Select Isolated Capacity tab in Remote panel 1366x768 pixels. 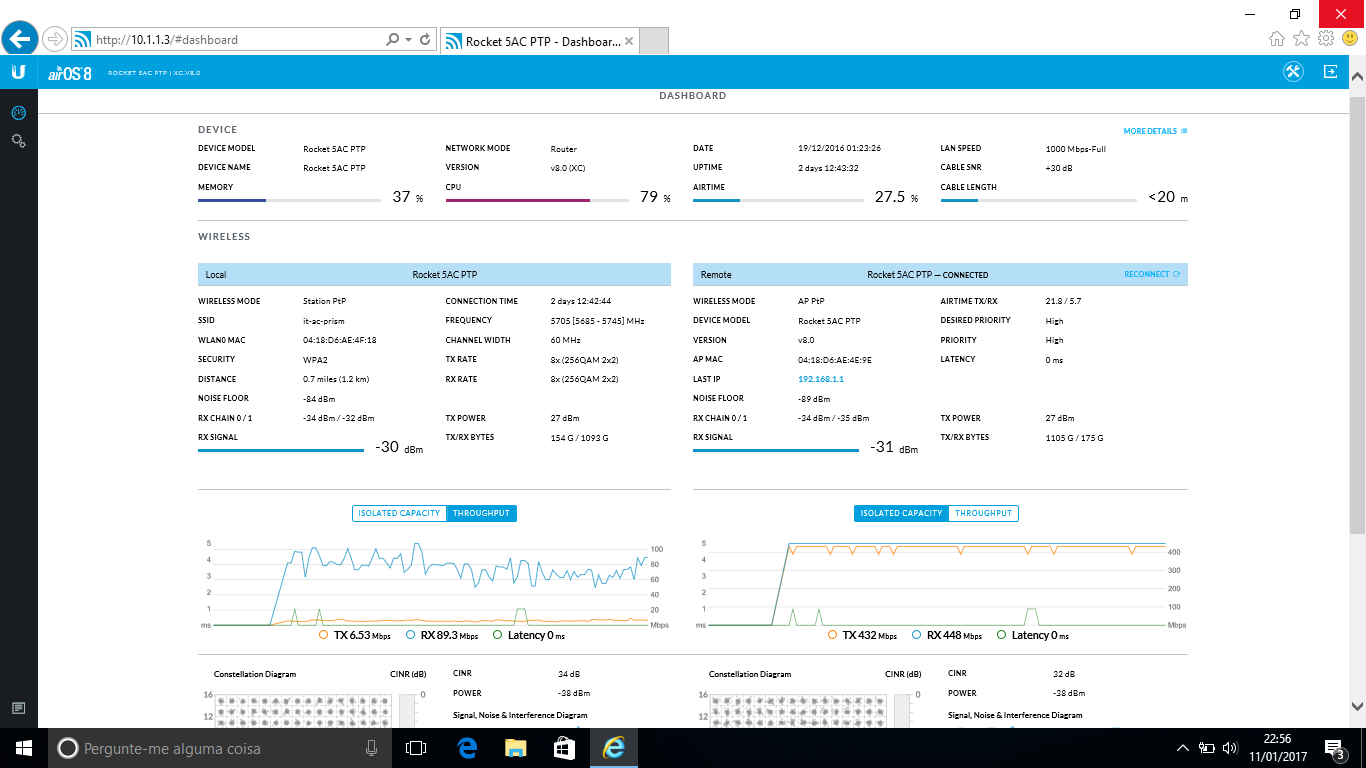901,513
